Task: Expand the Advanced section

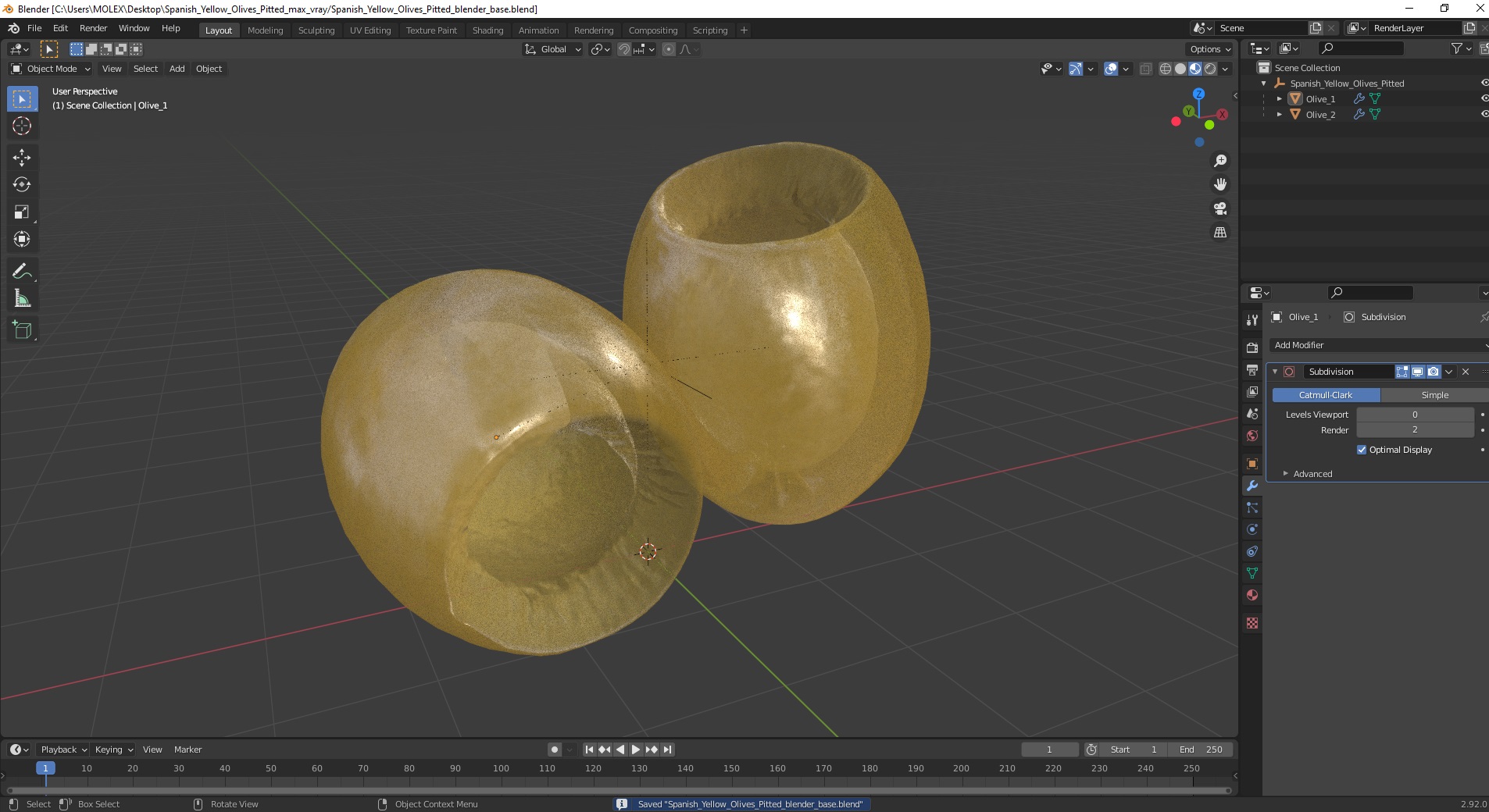Action: click(1312, 474)
